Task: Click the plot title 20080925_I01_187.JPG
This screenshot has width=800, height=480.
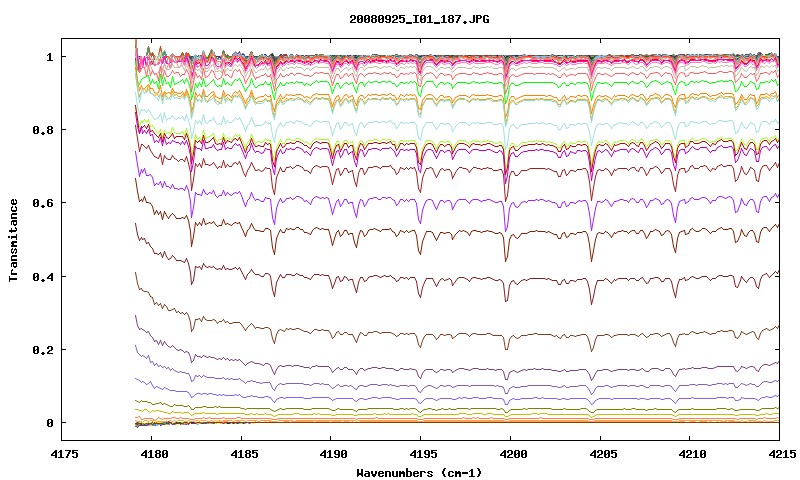Action: (419, 19)
